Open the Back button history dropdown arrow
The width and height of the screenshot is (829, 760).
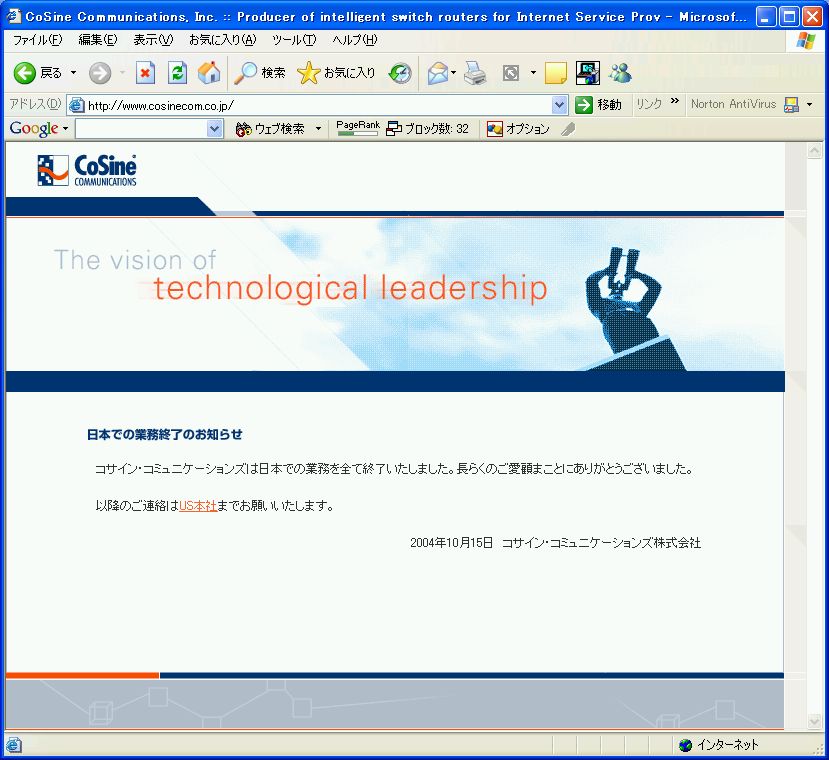point(73,72)
